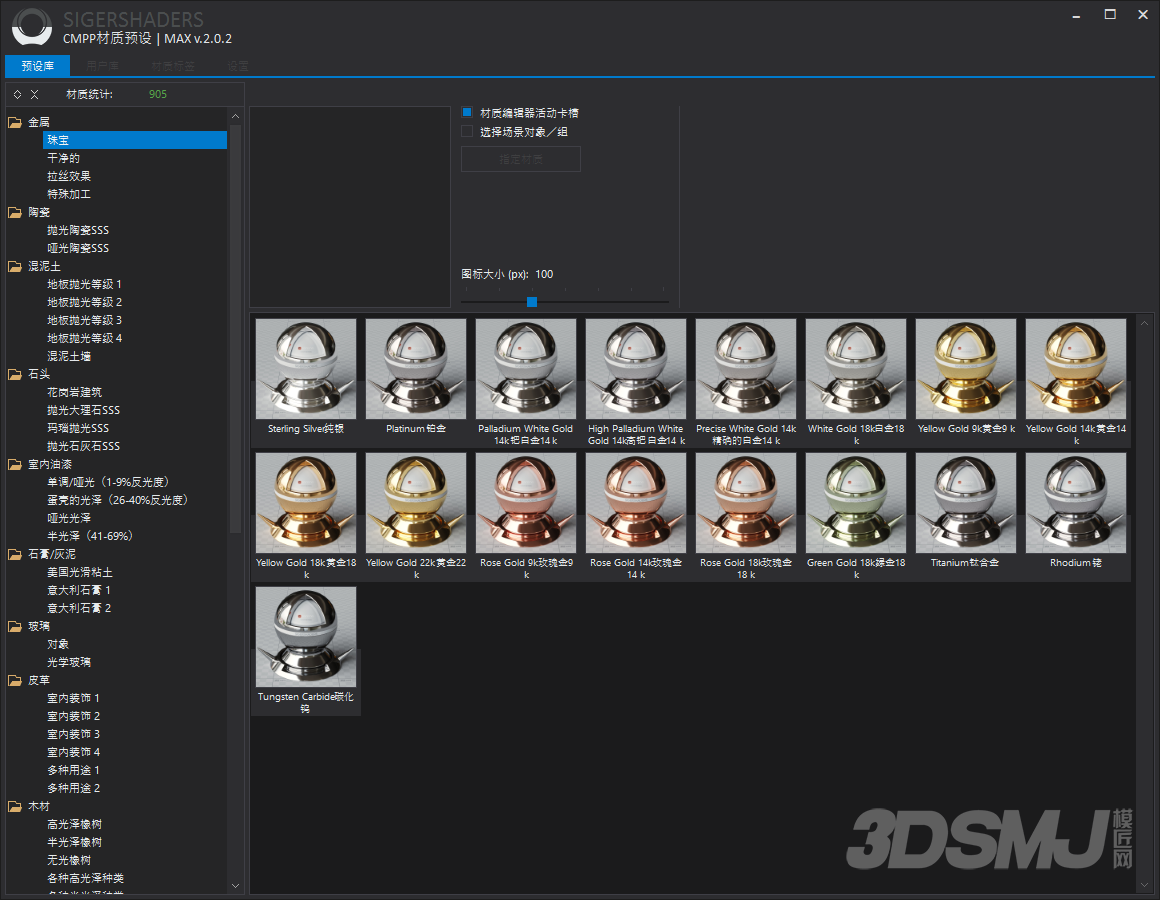Toggle the 选择场景对象/组 checkbox
The height and width of the screenshot is (900, 1160).
(467, 131)
